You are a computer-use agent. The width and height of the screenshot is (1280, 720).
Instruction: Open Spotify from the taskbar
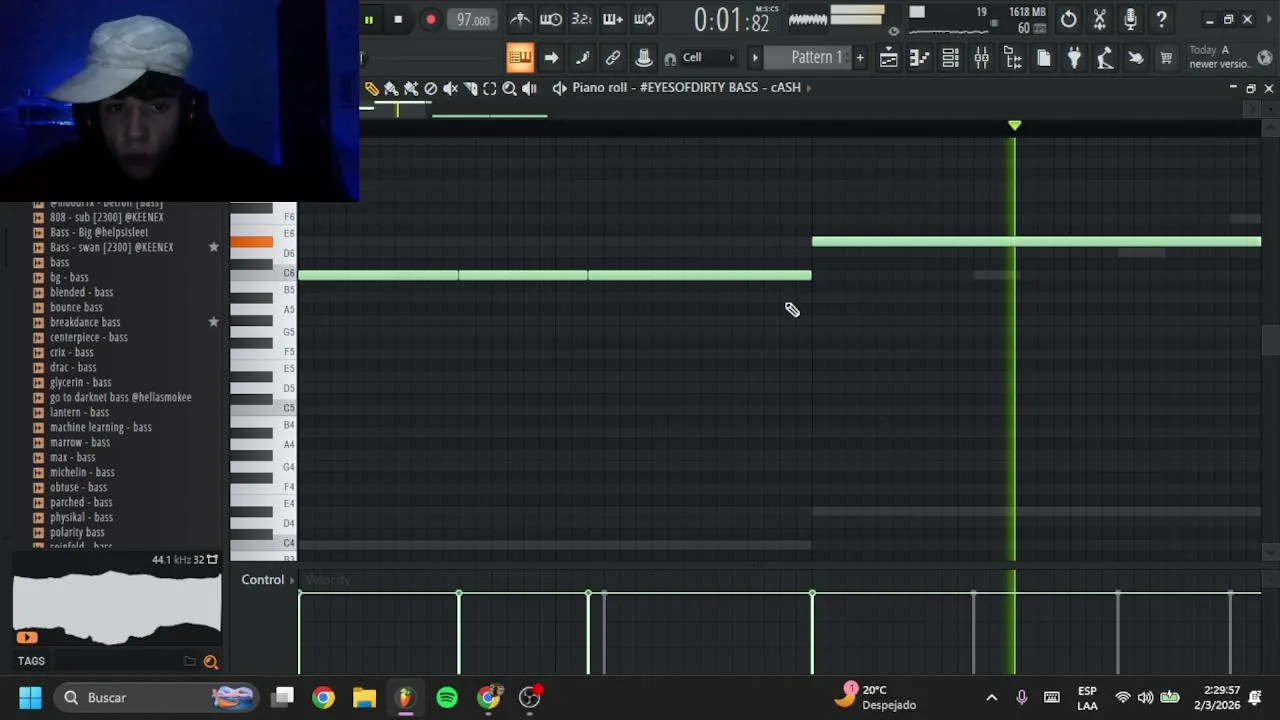coord(447,698)
